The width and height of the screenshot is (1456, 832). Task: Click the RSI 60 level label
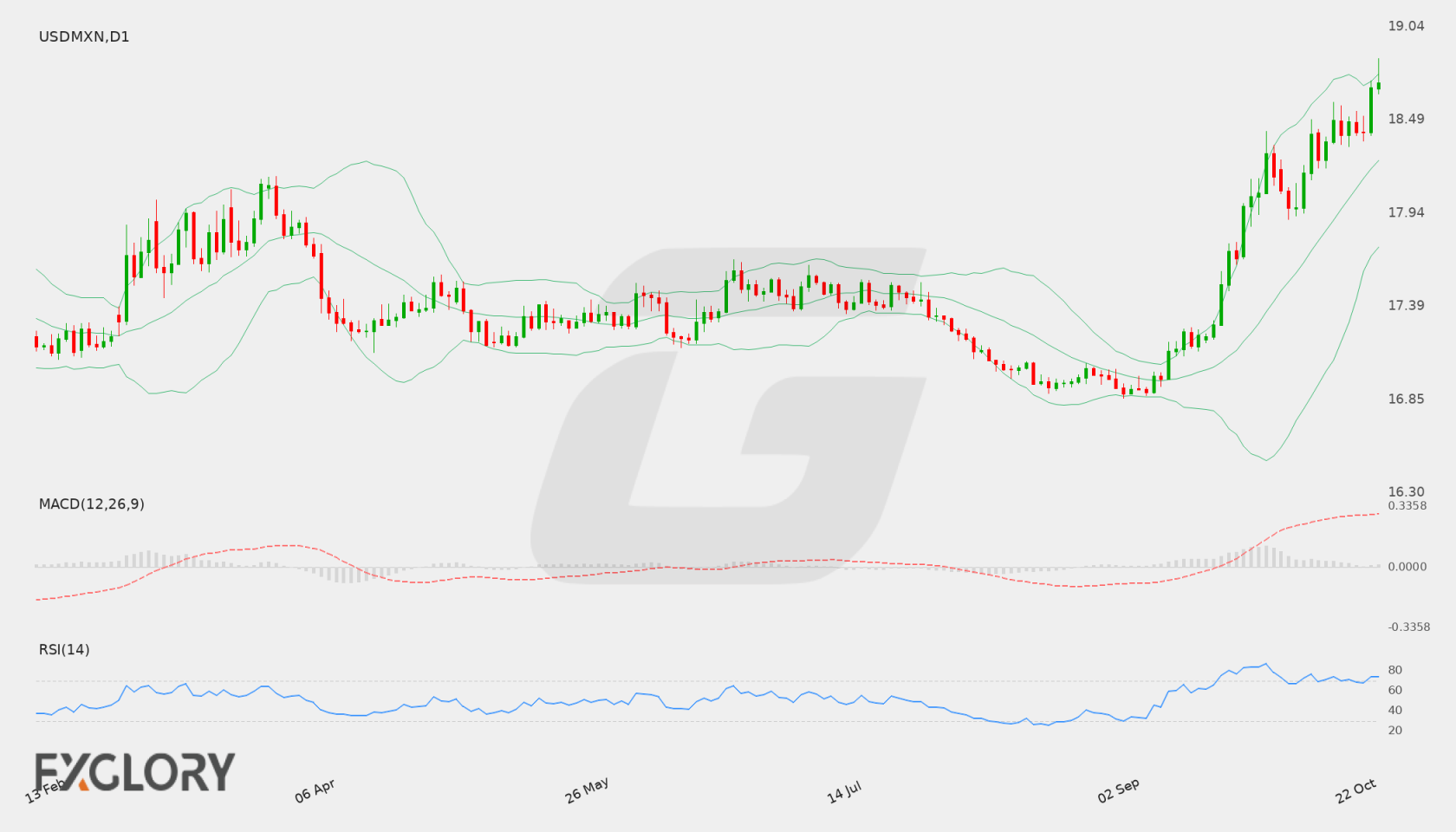(1395, 690)
